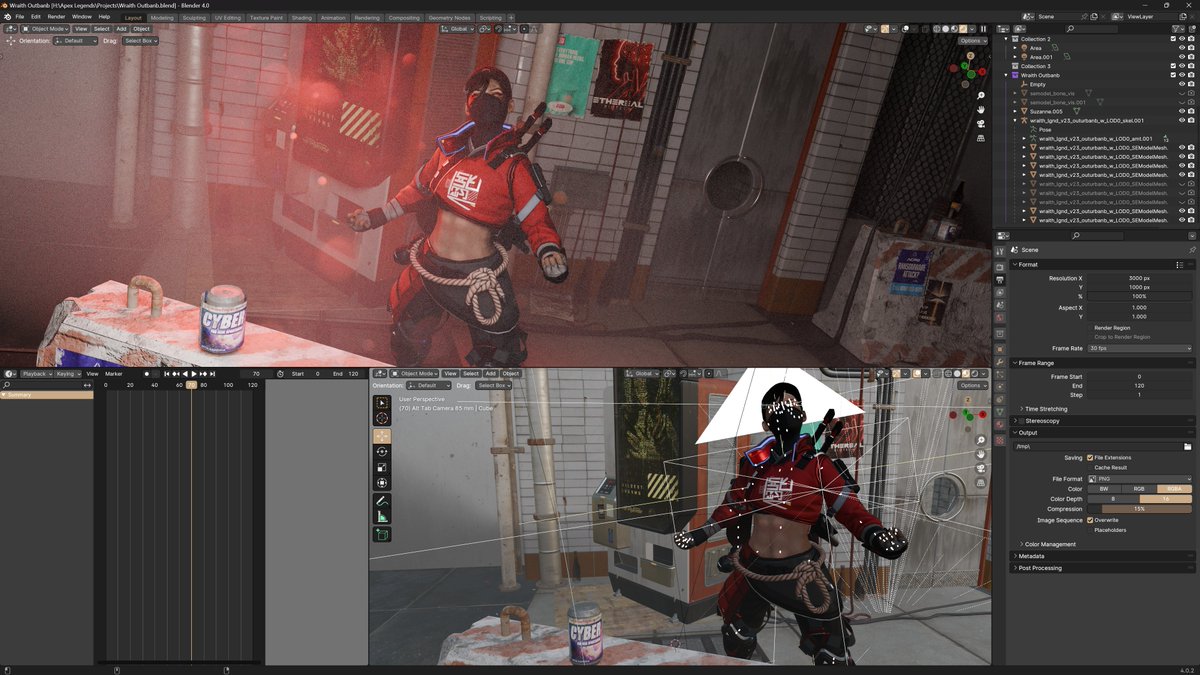Toggle auto keying record button
Image resolution: width=1200 pixels, height=675 pixels.
coord(146,373)
